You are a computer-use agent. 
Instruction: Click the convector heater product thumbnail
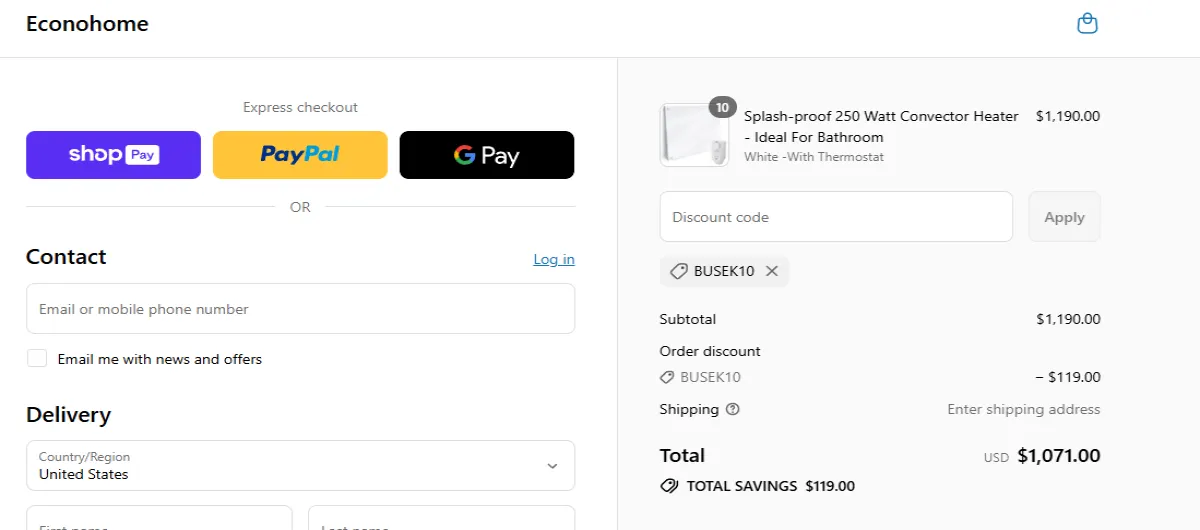pyautogui.click(x=694, y=135)
